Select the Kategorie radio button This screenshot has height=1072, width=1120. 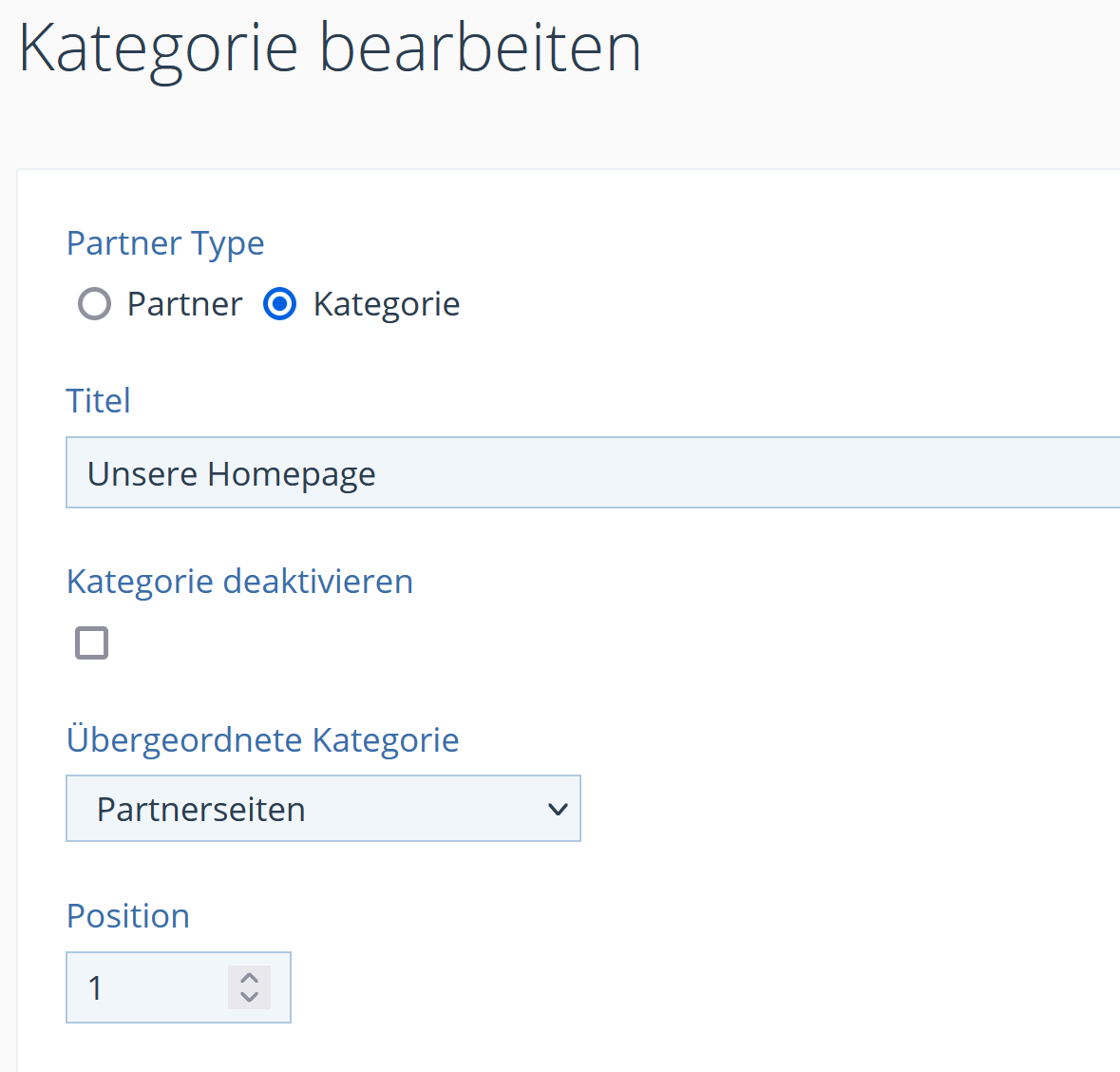pyautogui.click(x=280, y=304)
